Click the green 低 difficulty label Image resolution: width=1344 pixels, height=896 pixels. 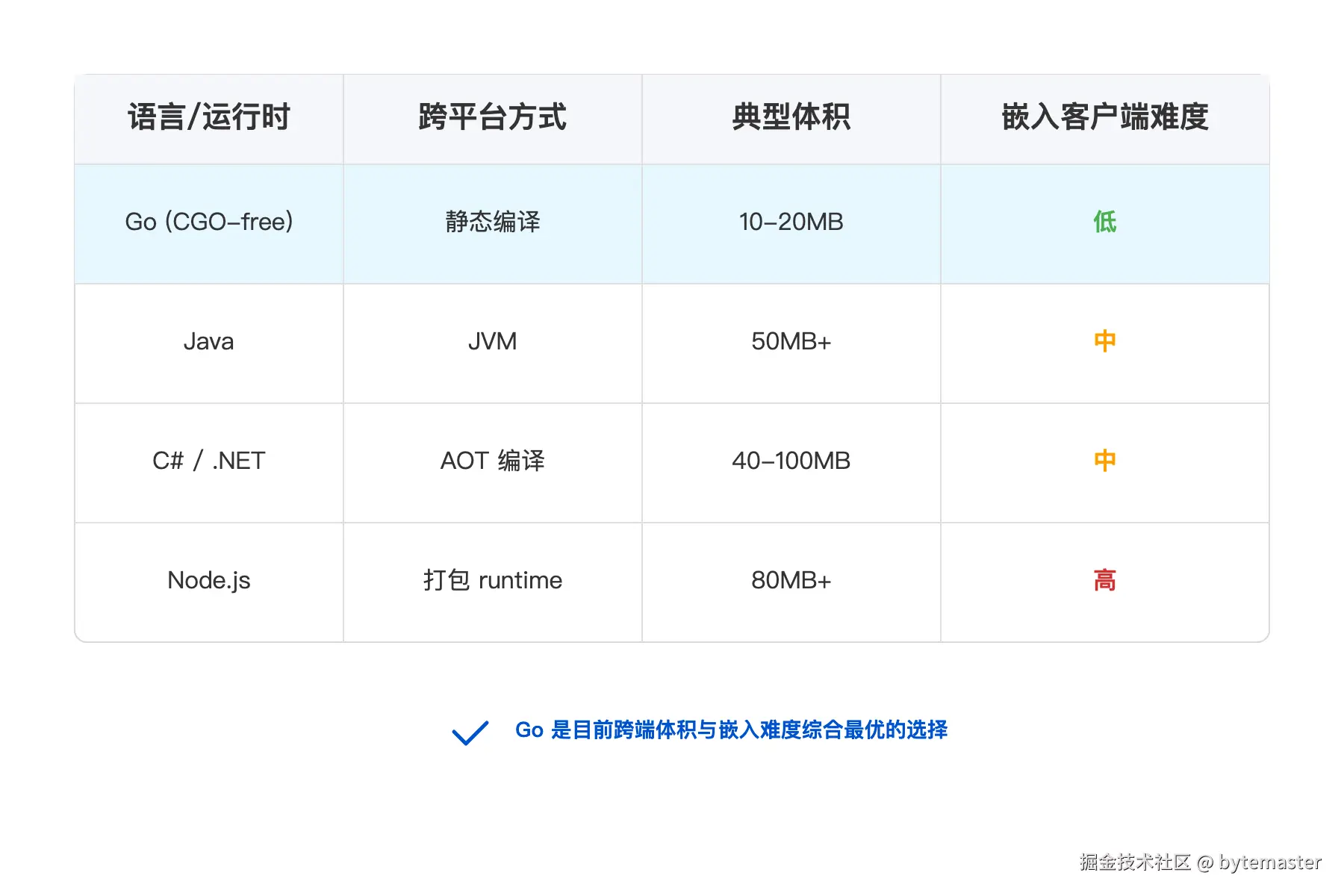coord(1105,222)
